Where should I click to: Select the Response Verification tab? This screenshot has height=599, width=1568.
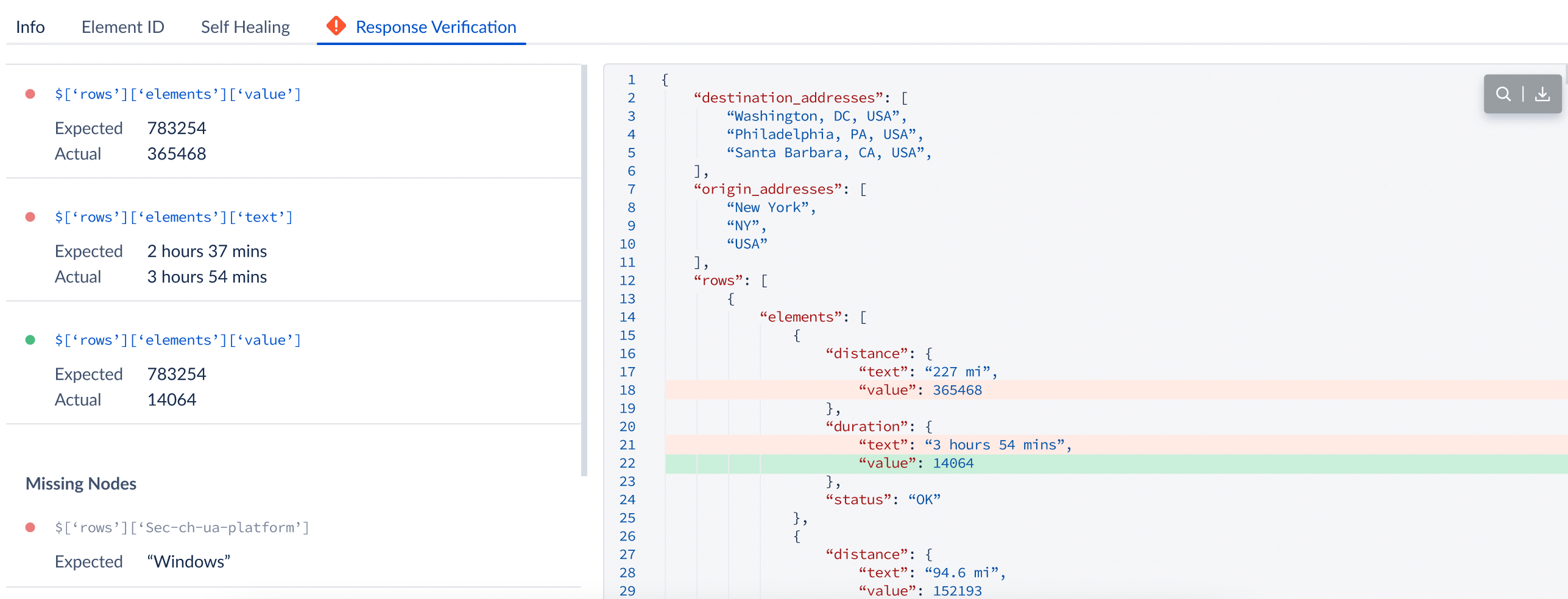[x=436, y=27]
